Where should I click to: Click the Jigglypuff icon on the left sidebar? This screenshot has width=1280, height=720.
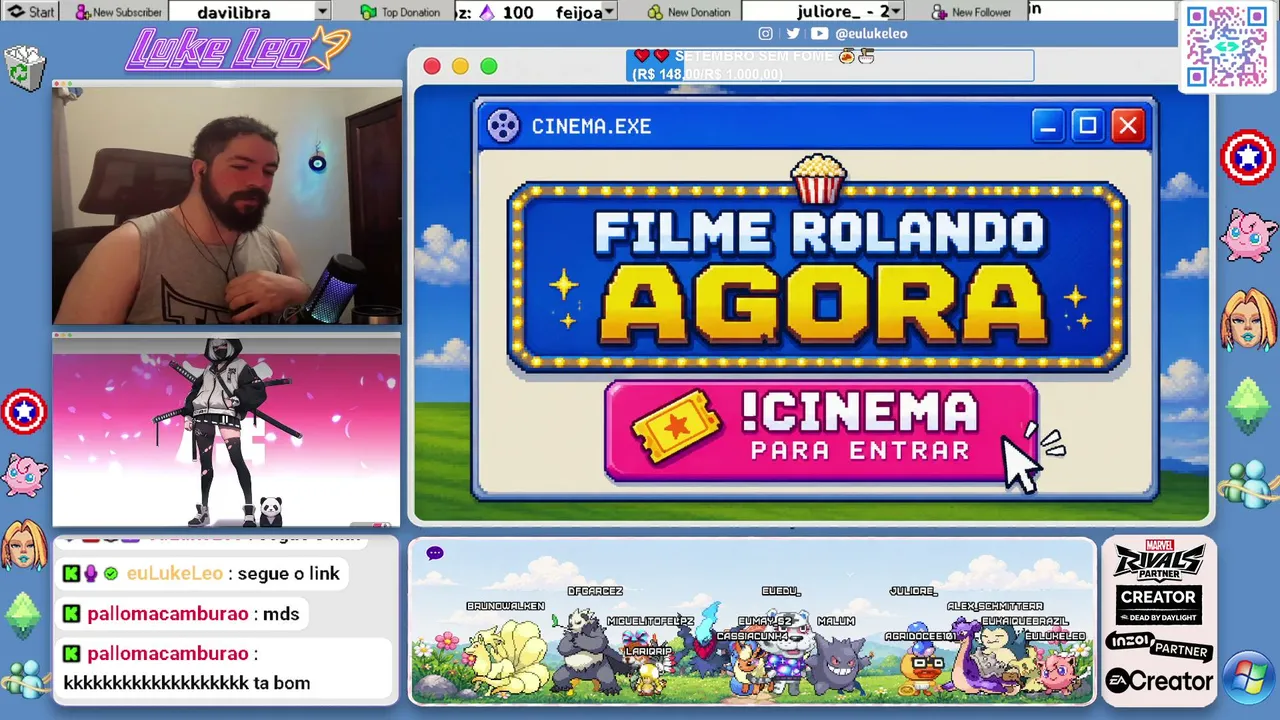(24, 473)
